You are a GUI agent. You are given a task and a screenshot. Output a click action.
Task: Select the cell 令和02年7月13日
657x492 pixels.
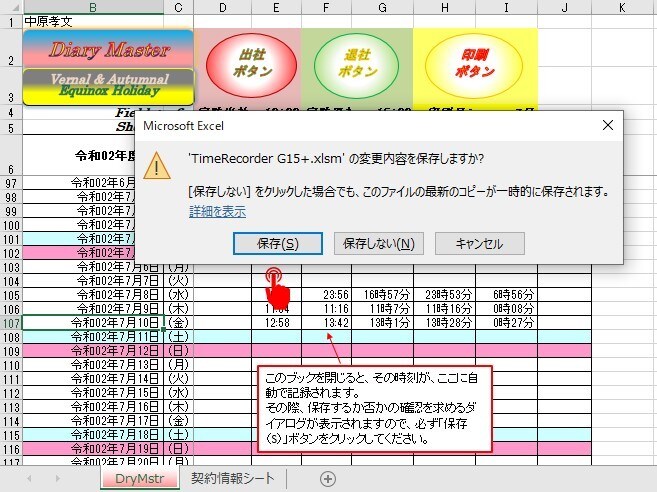[x=93, y=365]
